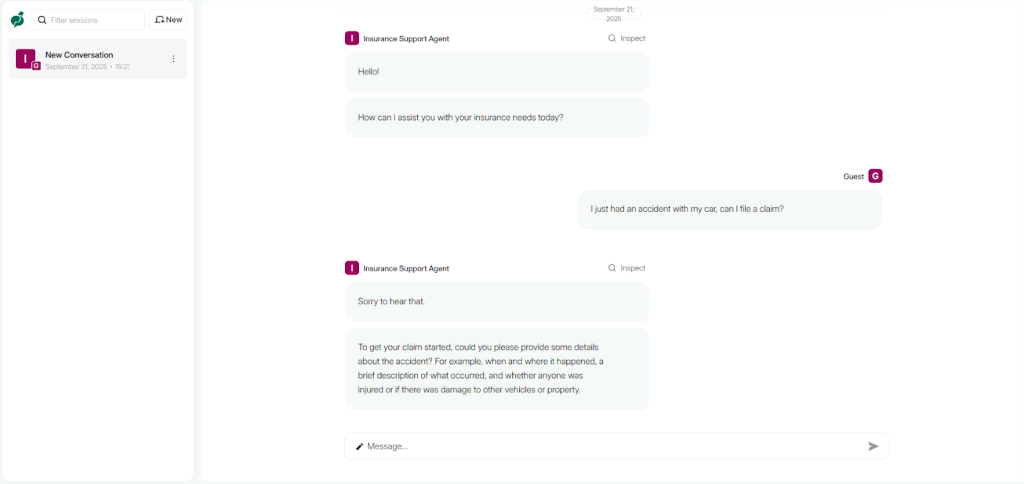Click the lower Insurance Support Agent avatar
1024x484 pixels.
352,268
